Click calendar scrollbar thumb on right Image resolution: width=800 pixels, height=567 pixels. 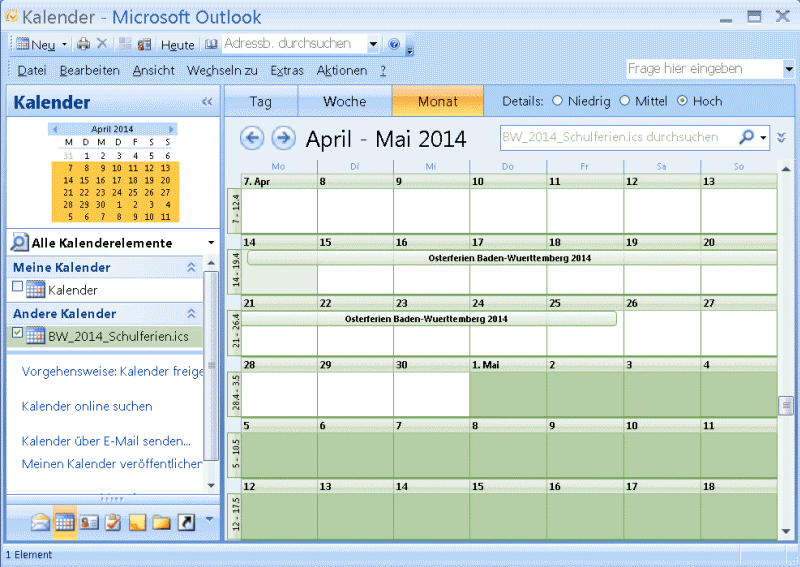[786, 406]
